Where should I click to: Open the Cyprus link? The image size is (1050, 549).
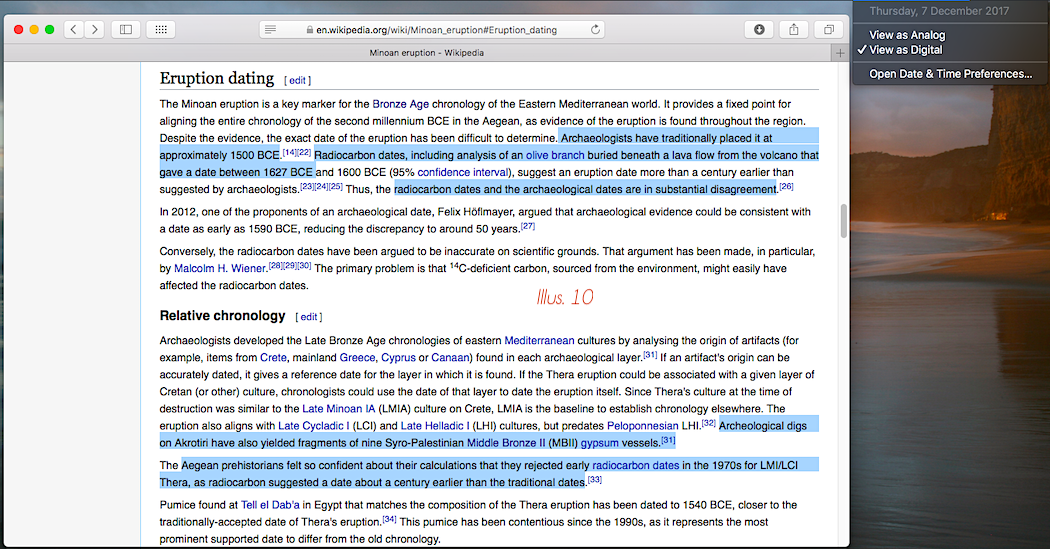pyautogui.click(x=398, y=358)
